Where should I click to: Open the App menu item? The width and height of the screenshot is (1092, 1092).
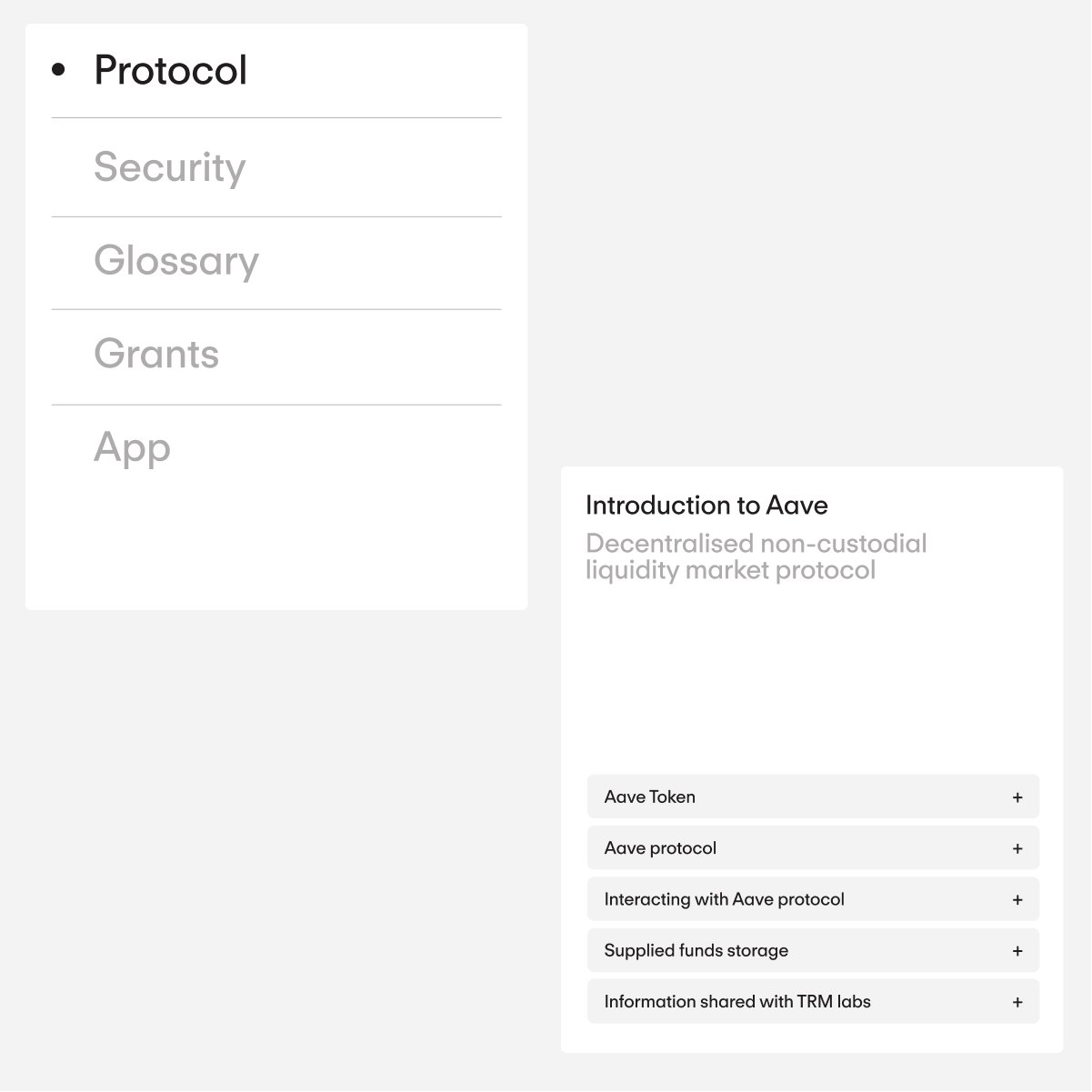pyautogui.click(x=133, y=447)
